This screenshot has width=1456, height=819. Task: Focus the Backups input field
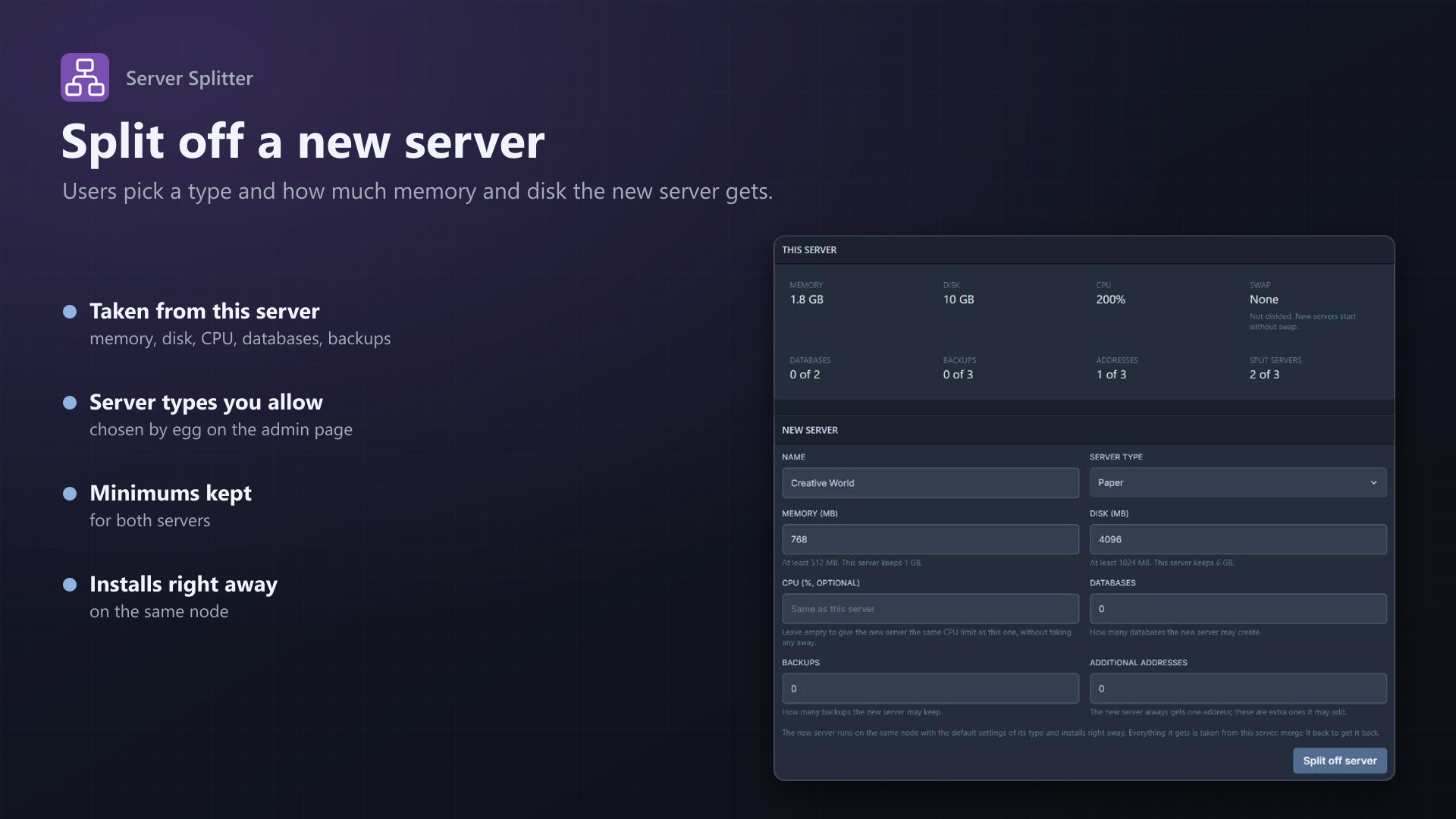pos(930,689)
